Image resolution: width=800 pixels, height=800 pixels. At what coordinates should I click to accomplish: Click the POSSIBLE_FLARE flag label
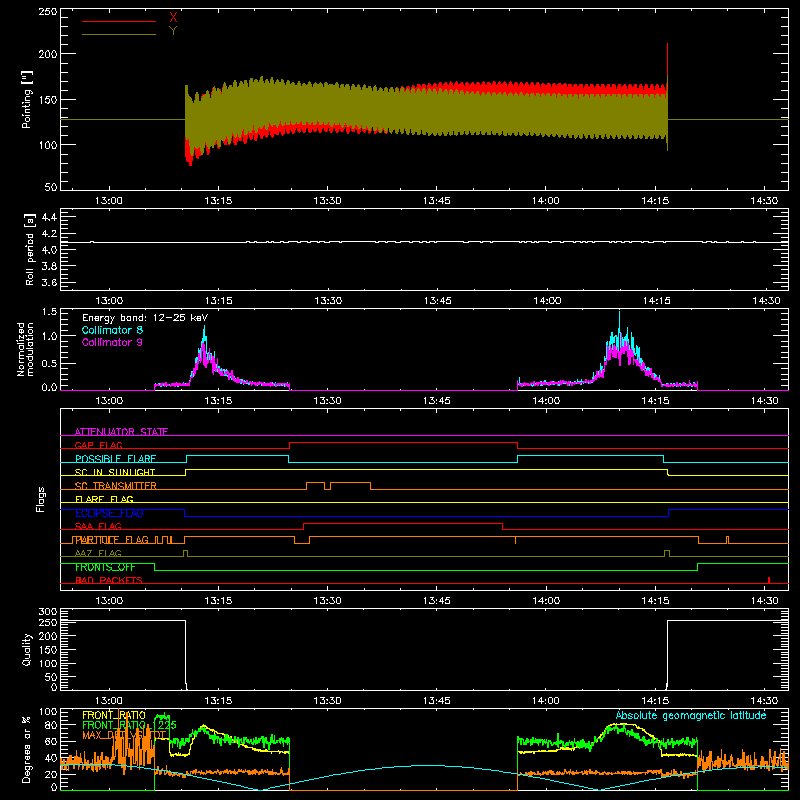tap(116, 459)
